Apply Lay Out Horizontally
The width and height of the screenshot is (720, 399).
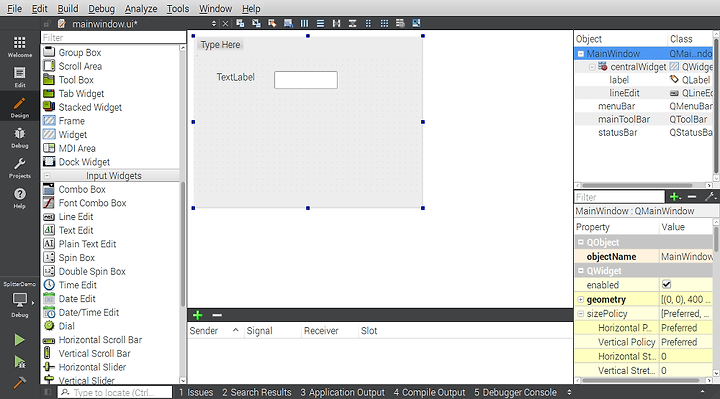tap(304, 23)
